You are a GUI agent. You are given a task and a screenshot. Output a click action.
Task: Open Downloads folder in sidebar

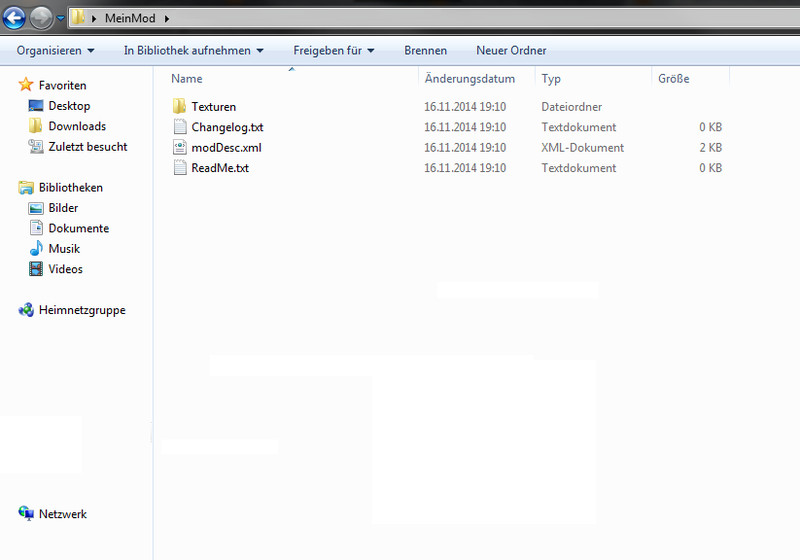[x=77, y=126]
